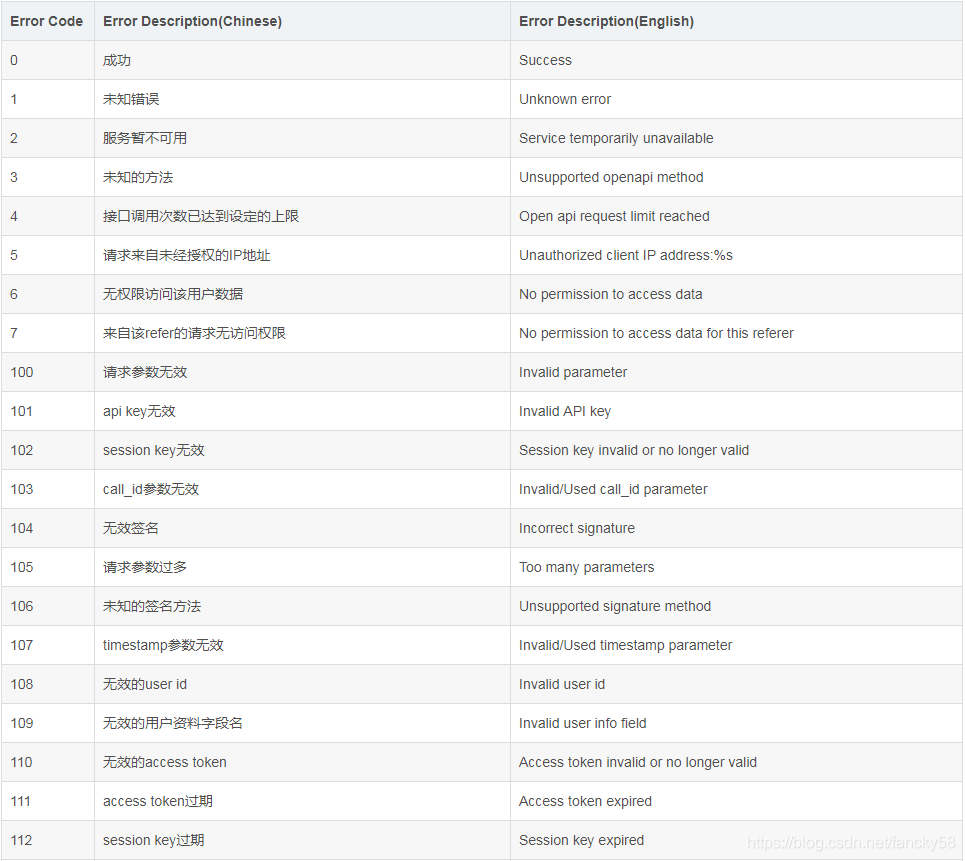
Task: Click the Chinese cell '未知的方法'
Action: [x=302, y=177]
